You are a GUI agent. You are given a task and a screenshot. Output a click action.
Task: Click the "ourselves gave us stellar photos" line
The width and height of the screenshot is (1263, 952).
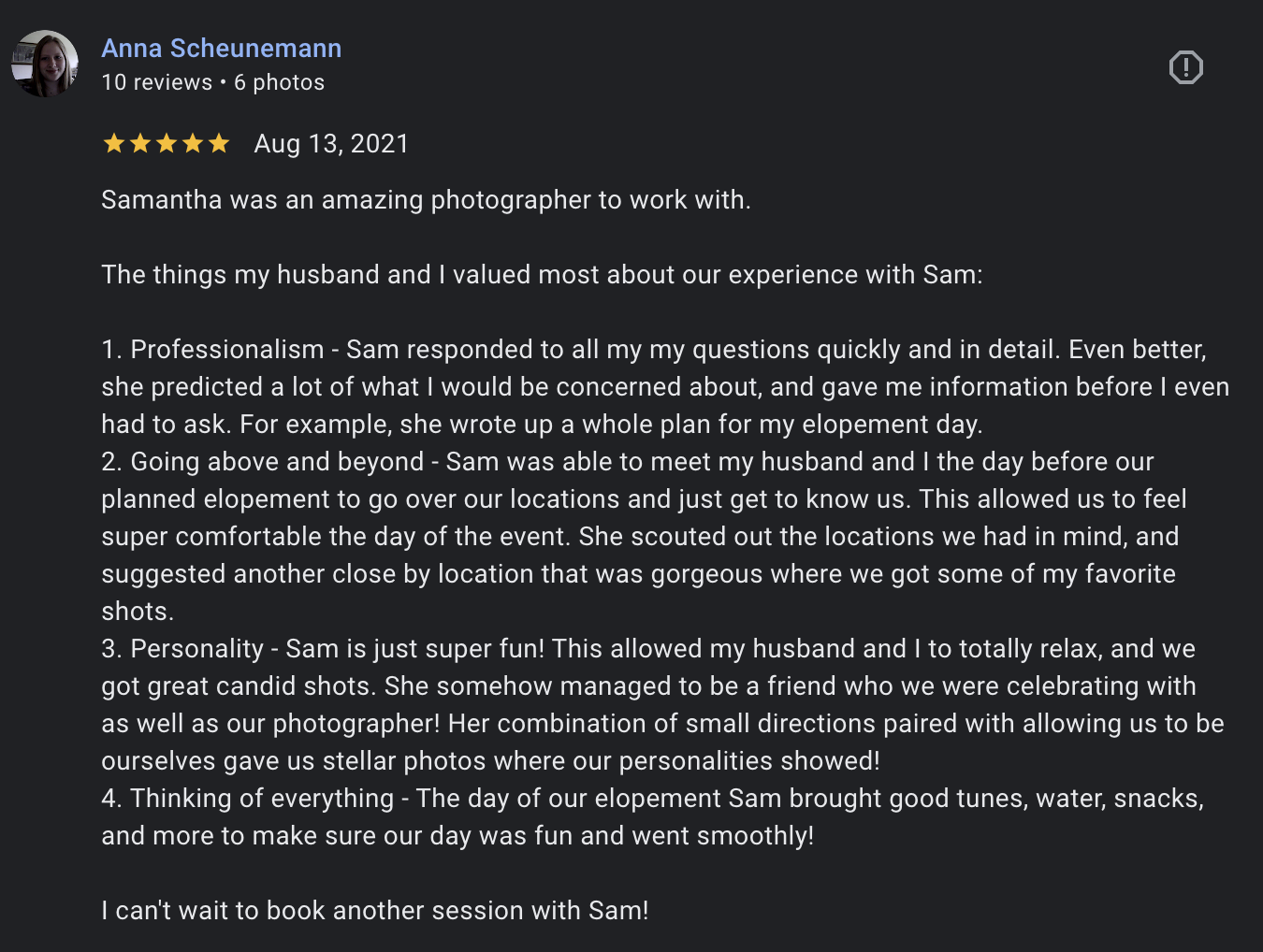point(490,761)
